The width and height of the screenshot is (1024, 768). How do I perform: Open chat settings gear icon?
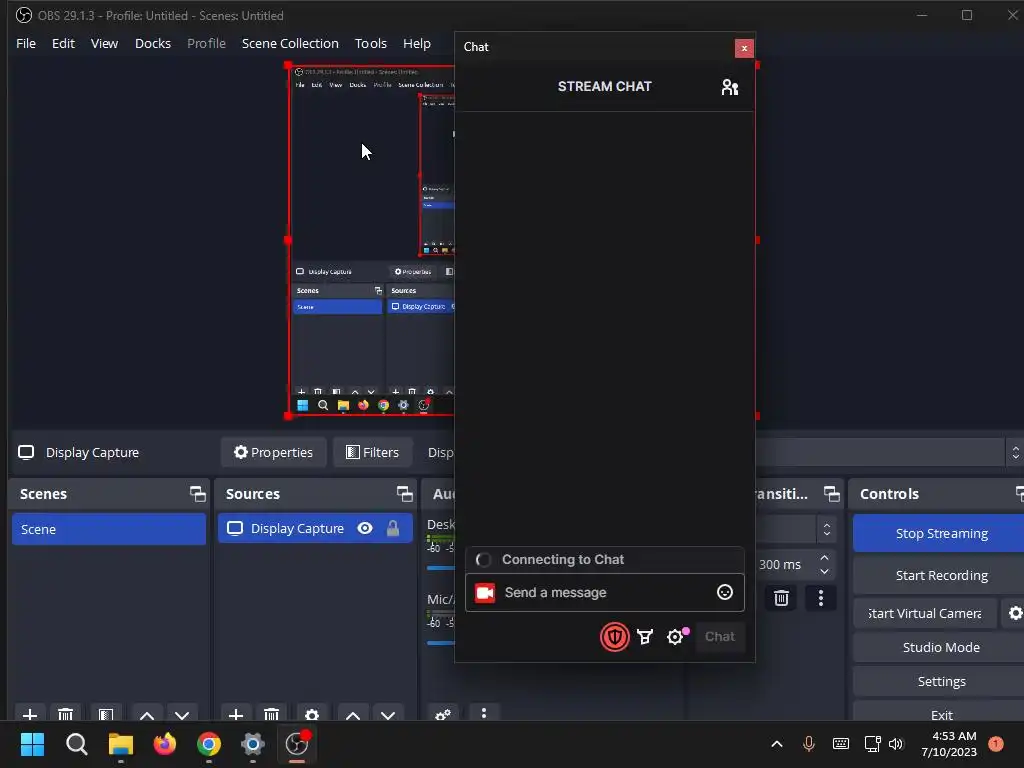pos(676,637)
